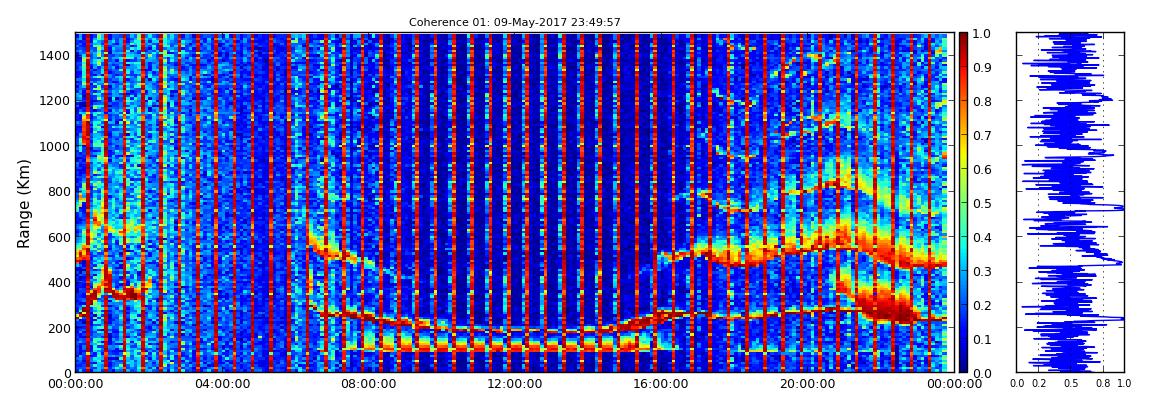The height and width of the screenshot is (407, 1150).
Task: Click the side plot 0.8 axis tick label
Action: click(1103, 384)
